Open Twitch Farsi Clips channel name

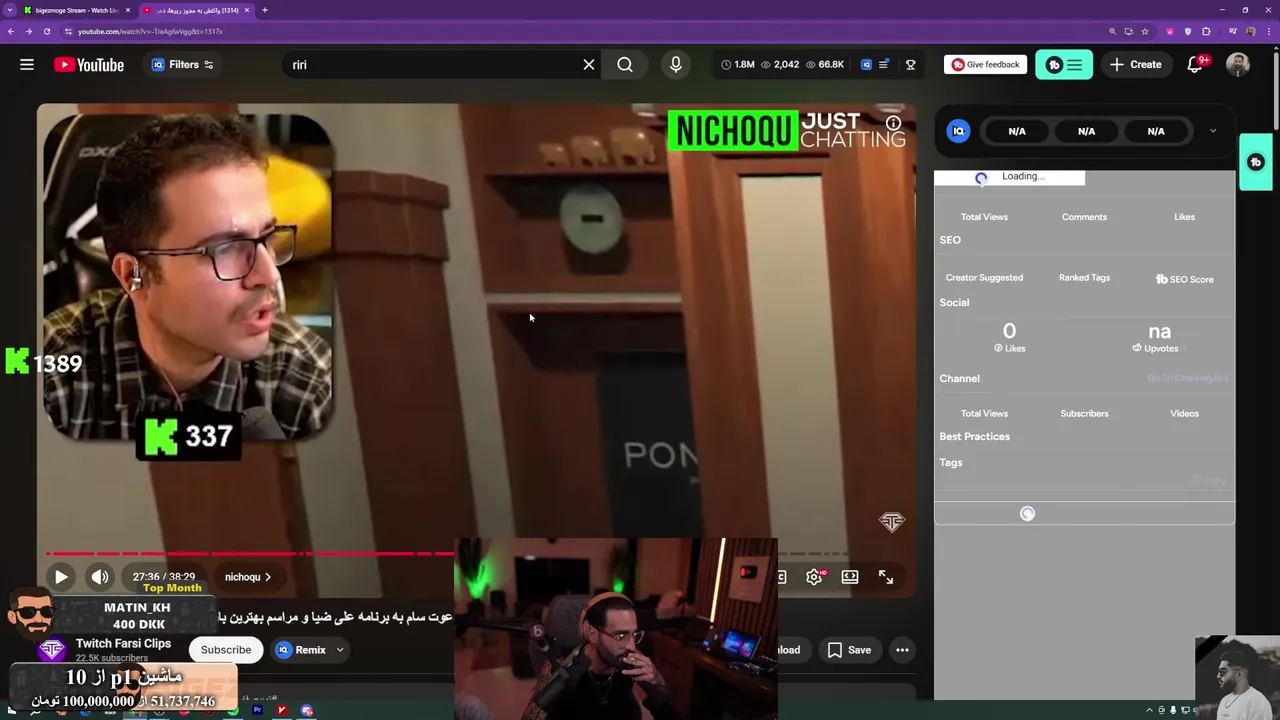tap(123, 644)
